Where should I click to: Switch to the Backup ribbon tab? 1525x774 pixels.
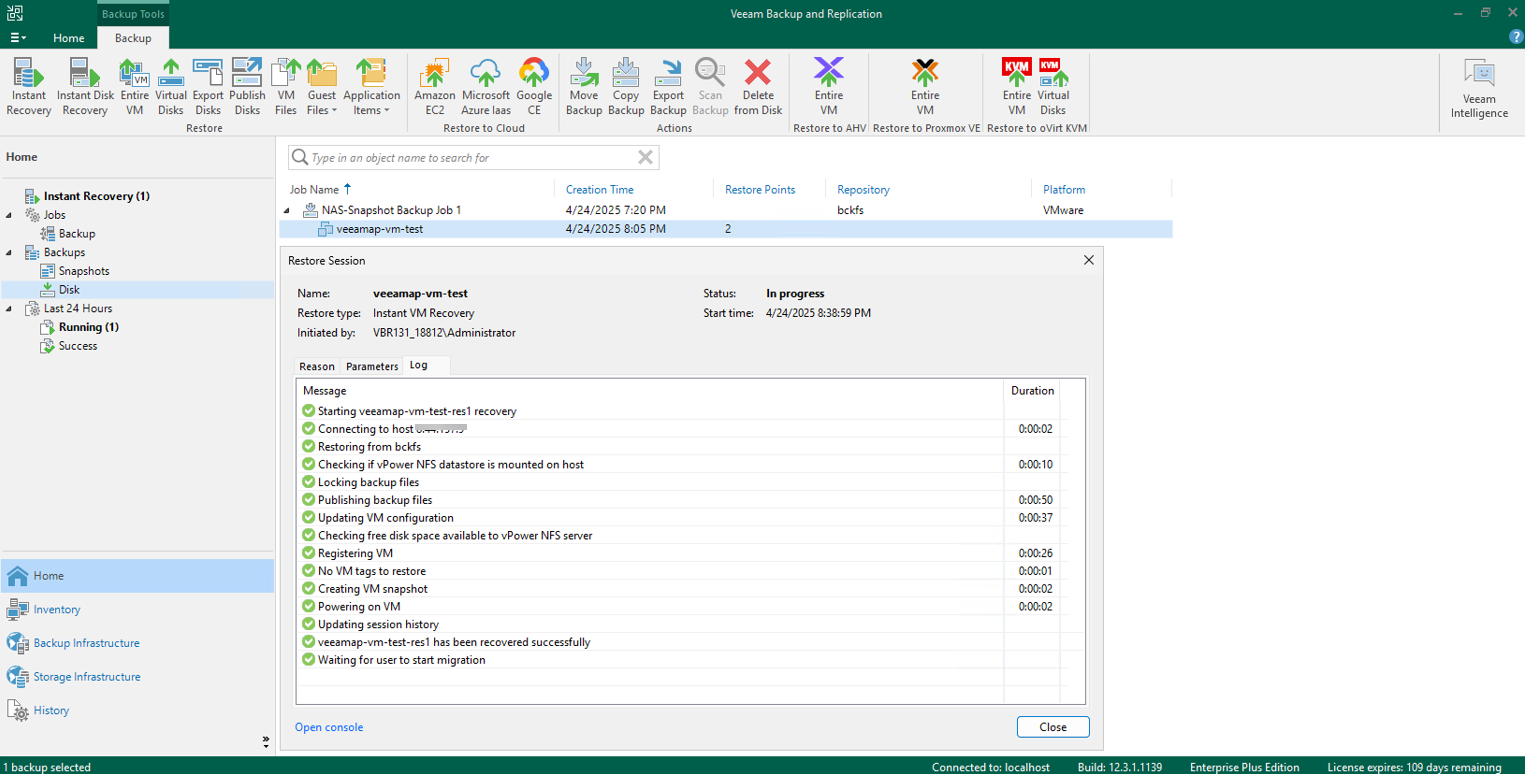tap(133, 38)
